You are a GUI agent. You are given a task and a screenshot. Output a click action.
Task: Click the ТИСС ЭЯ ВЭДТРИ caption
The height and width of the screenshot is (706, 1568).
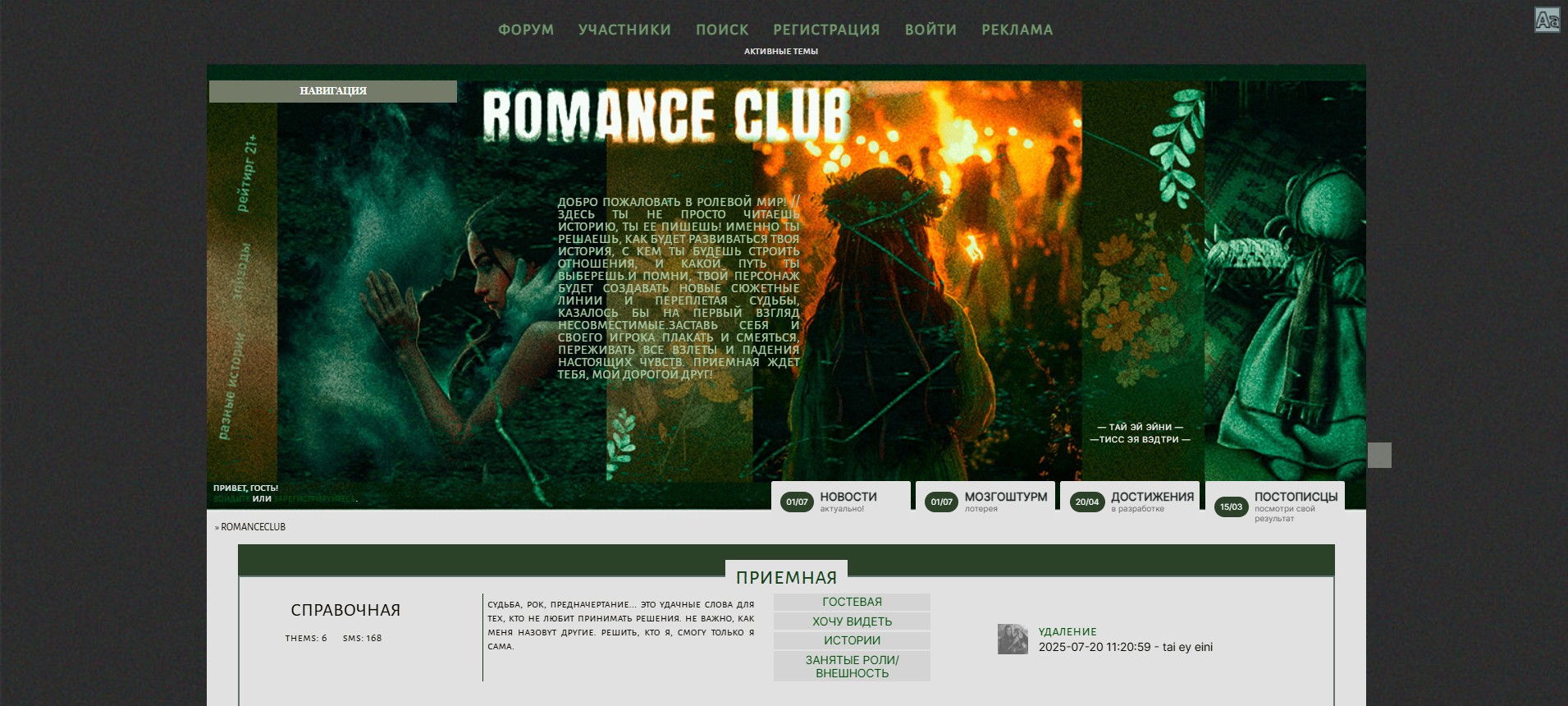coord(1141,439)
